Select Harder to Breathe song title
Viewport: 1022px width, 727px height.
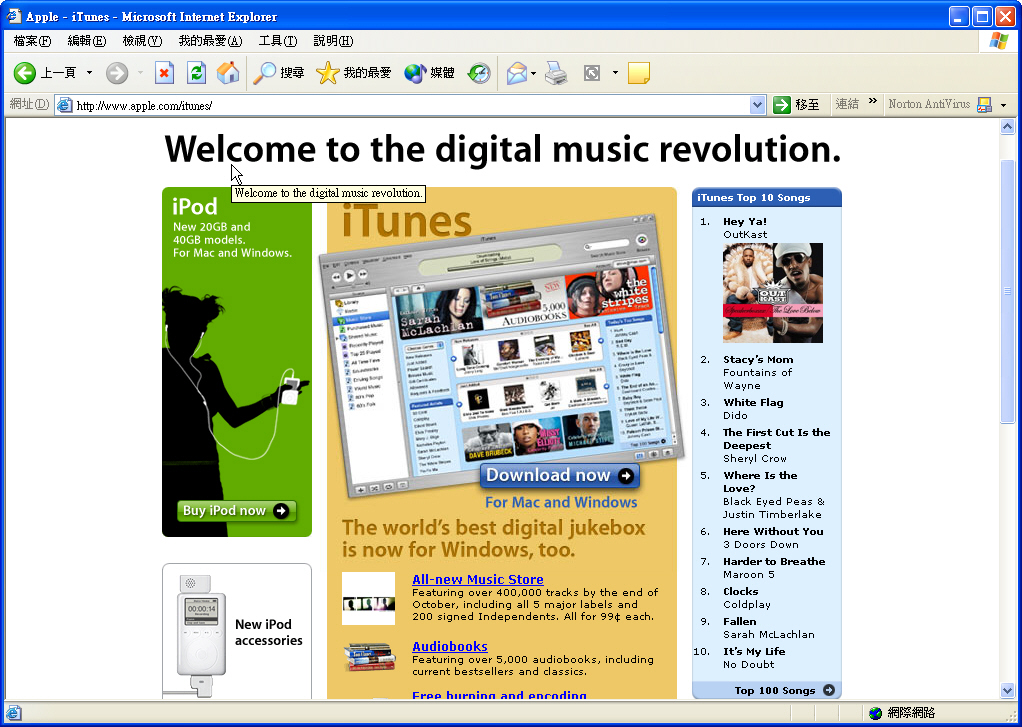click(774, 561)
